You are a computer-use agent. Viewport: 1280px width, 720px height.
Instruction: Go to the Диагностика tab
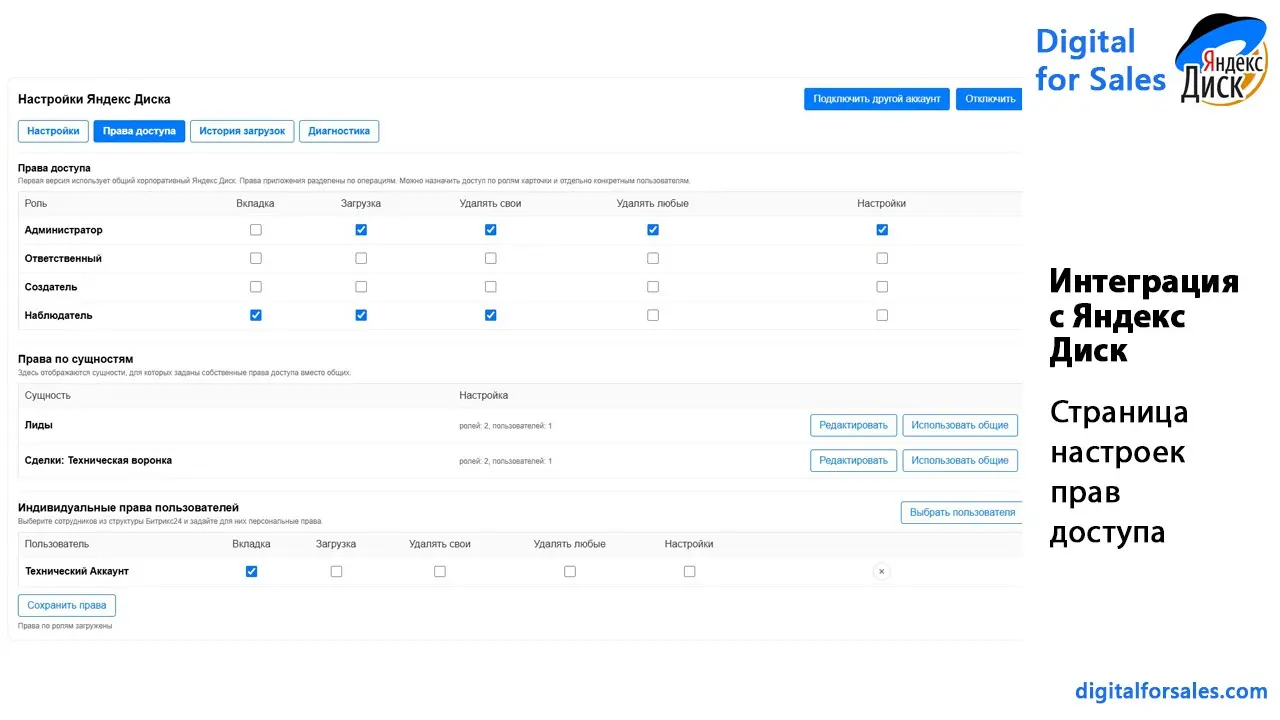point(339,131)
